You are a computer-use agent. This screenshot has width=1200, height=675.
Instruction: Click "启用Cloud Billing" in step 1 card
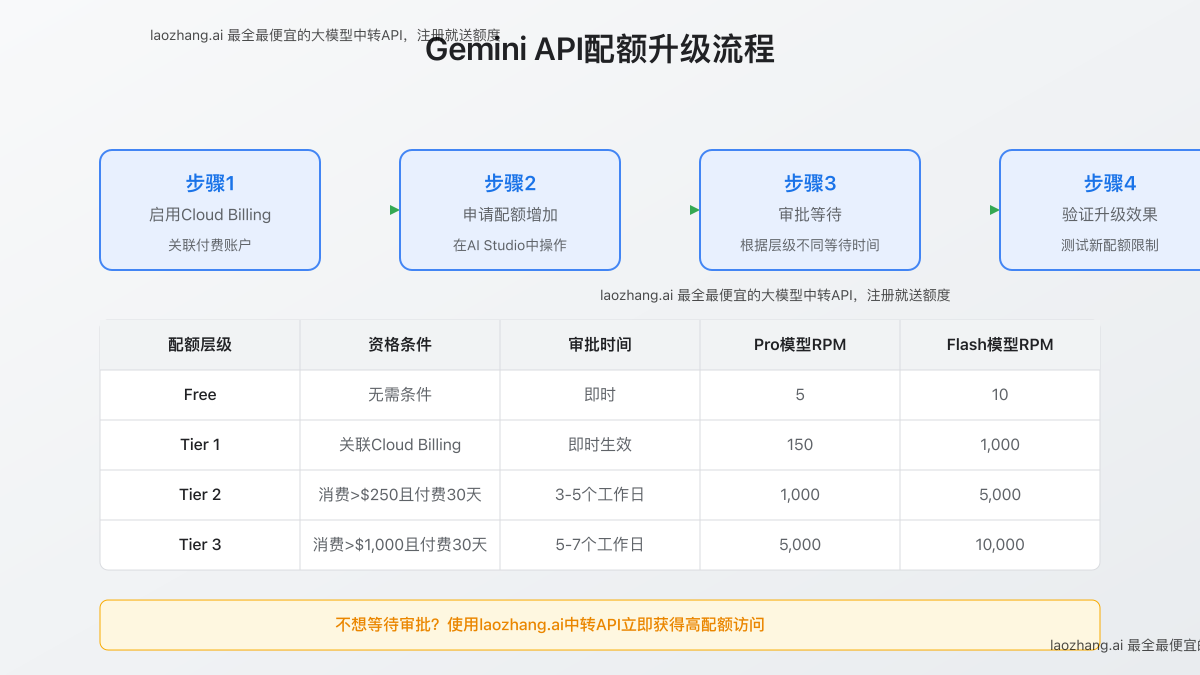pyautogui.click(x=210, y=215)
